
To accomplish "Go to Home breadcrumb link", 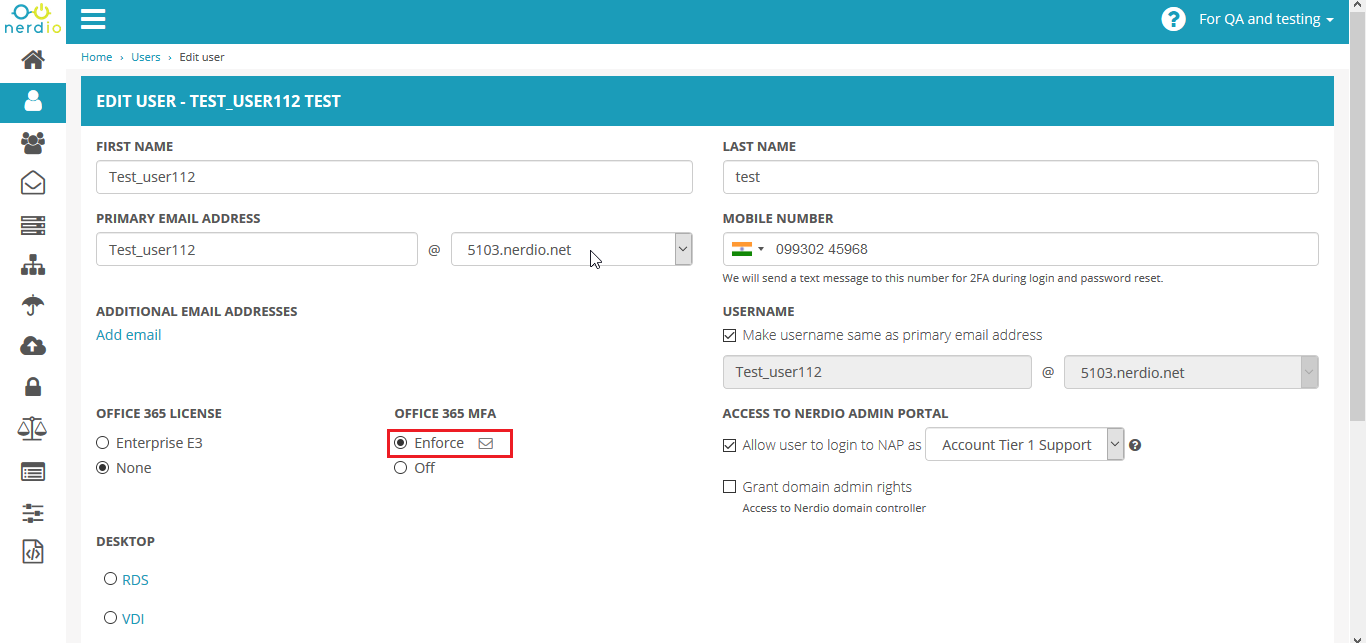I will [x=97, y=57].
